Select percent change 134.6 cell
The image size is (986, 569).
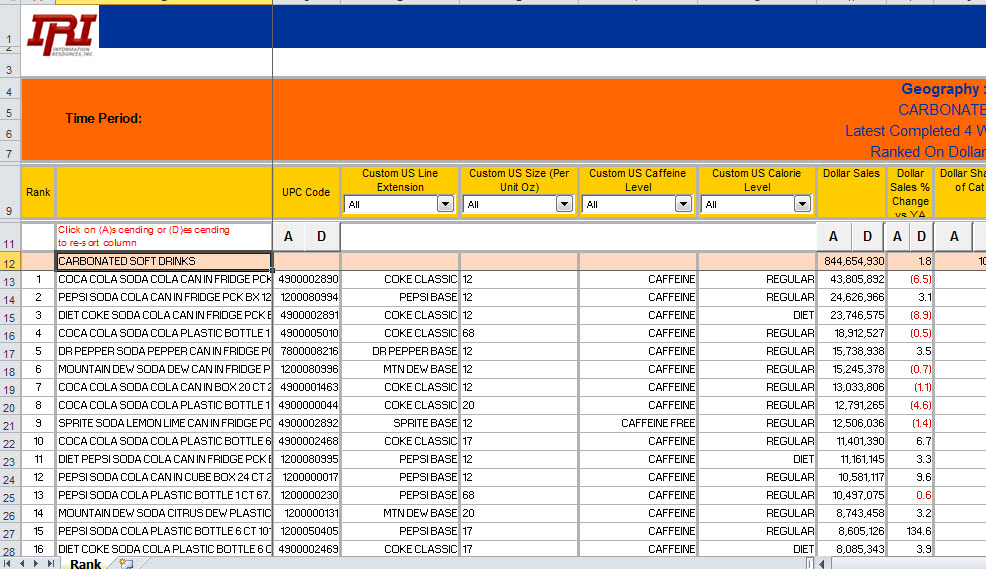tap(910, 531)
